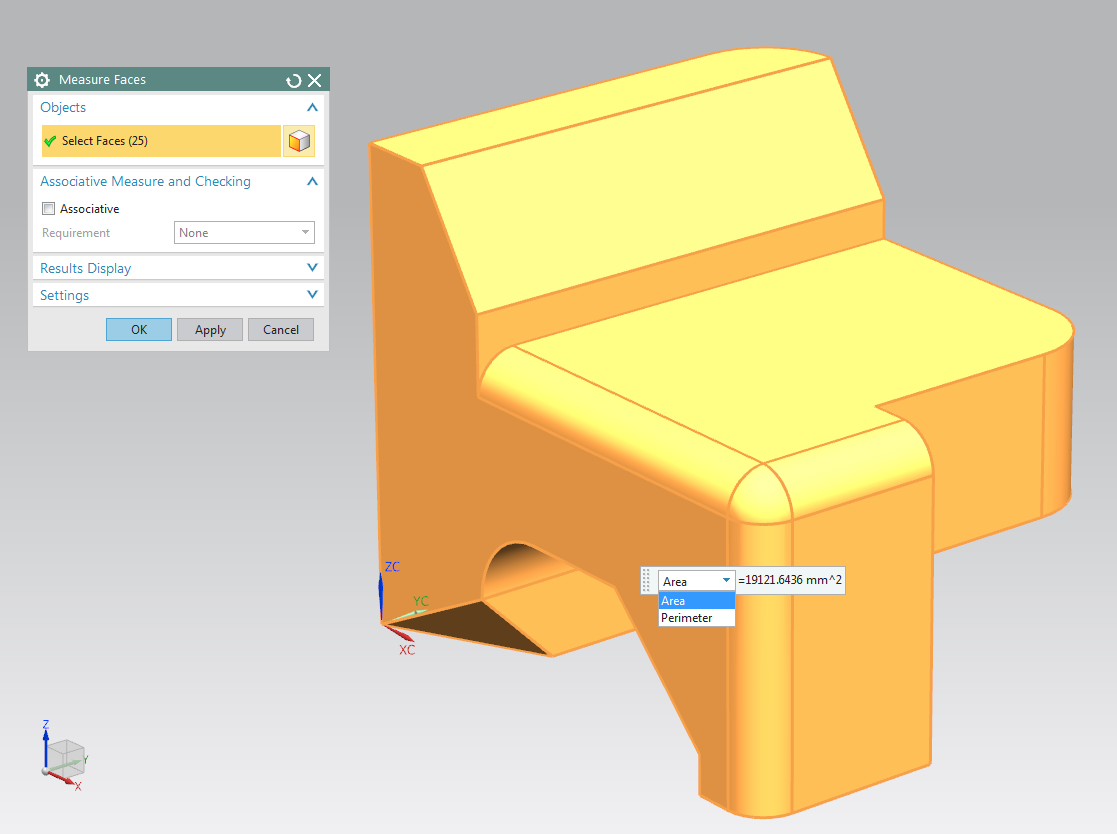Enable the Associative checkbox

pyautogui.click(x=48, y=209)
